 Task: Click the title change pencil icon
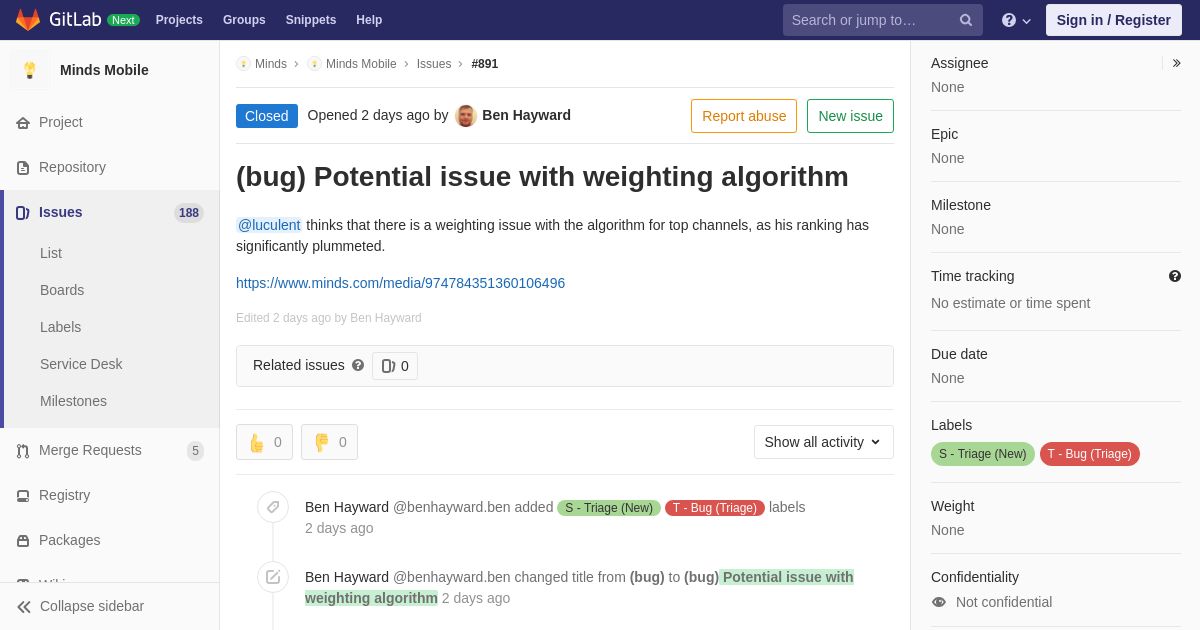(273, 577)
